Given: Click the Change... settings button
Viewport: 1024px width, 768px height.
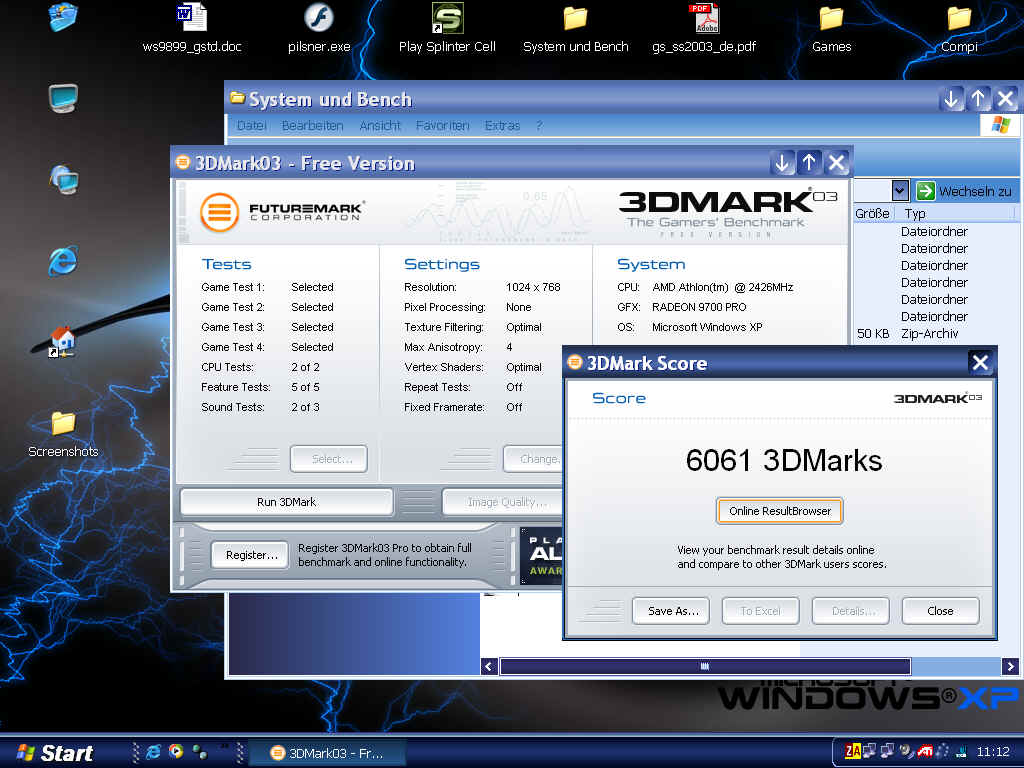Looking at the screenshot, I should coord(533,458).
